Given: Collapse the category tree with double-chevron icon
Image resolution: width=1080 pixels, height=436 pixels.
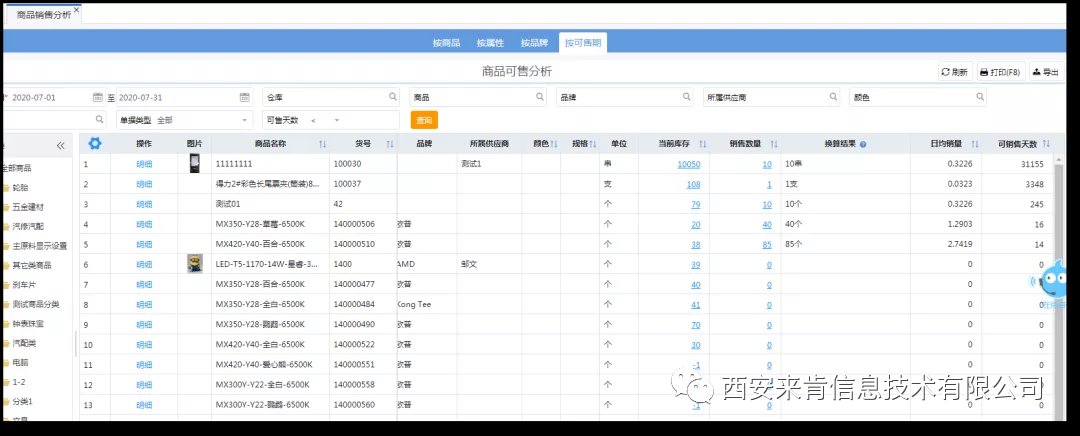Looking at the screenshot, I should point(61,145).
